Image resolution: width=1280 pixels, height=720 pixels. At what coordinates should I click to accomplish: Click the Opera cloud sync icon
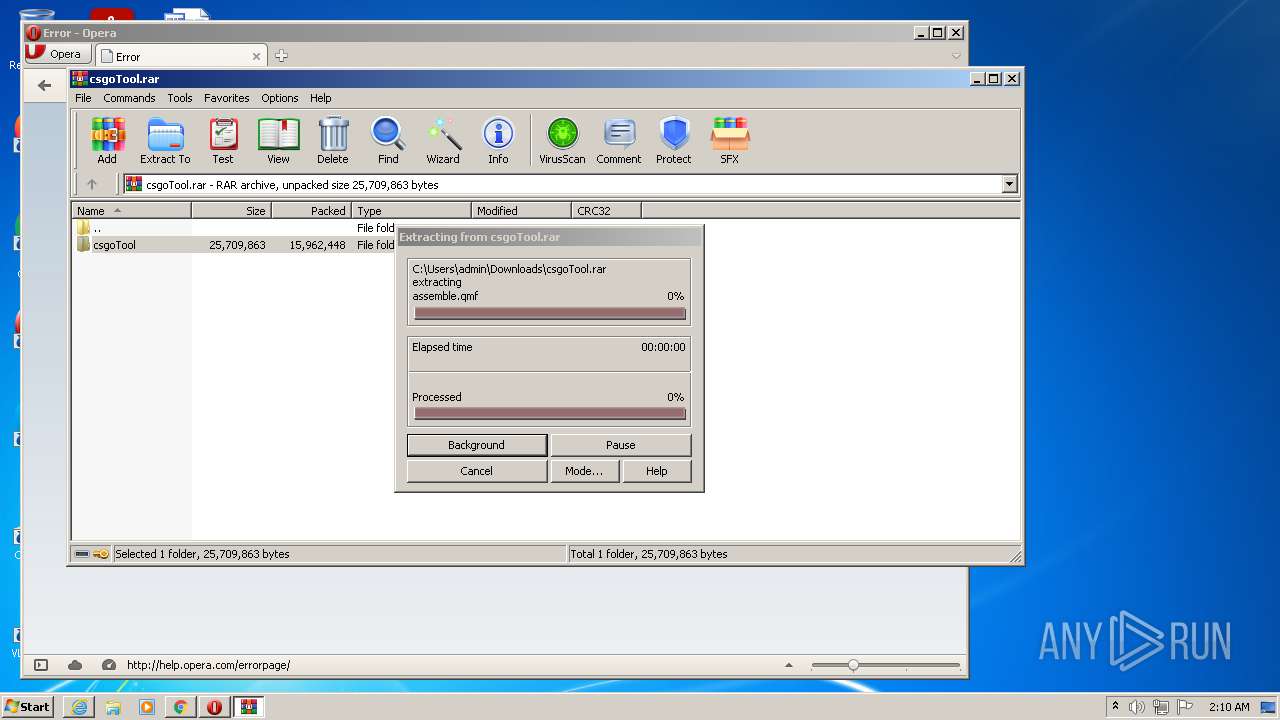click(75, 665)
